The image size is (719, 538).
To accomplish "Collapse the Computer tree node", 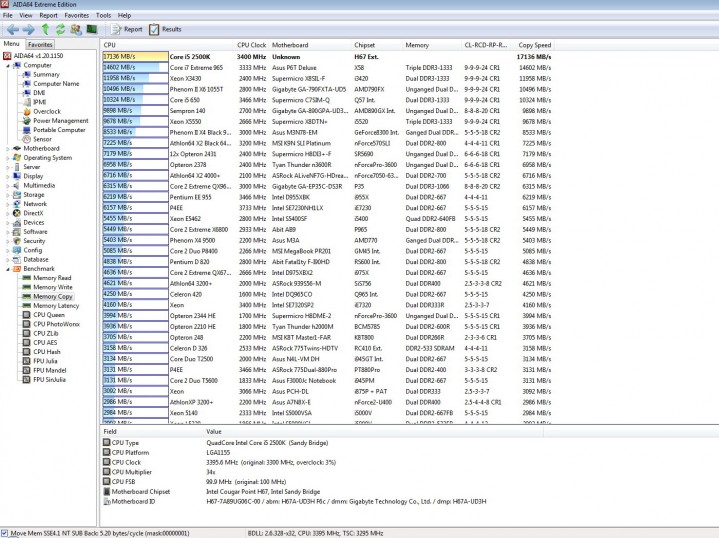I will (x=8, y=66).
